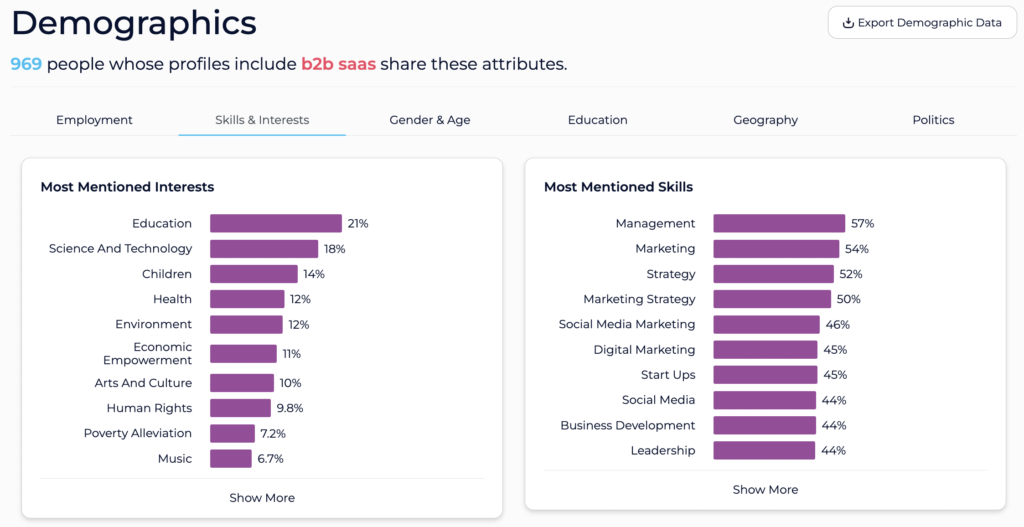Viewport: 1024px width, 527px height.
Task: Select the Education interest bar
Action: pyautogui.click(x=276, y=223)
